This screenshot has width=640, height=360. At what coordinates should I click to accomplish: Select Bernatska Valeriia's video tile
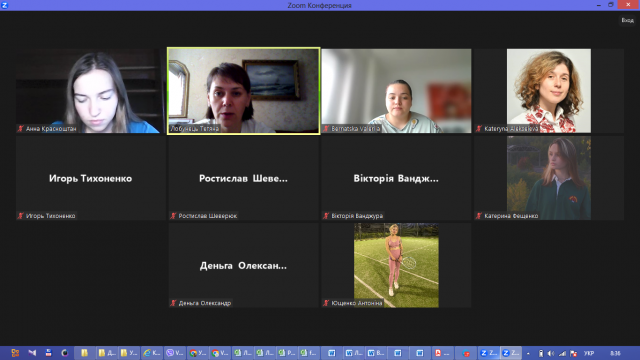[x=396, y=91]
